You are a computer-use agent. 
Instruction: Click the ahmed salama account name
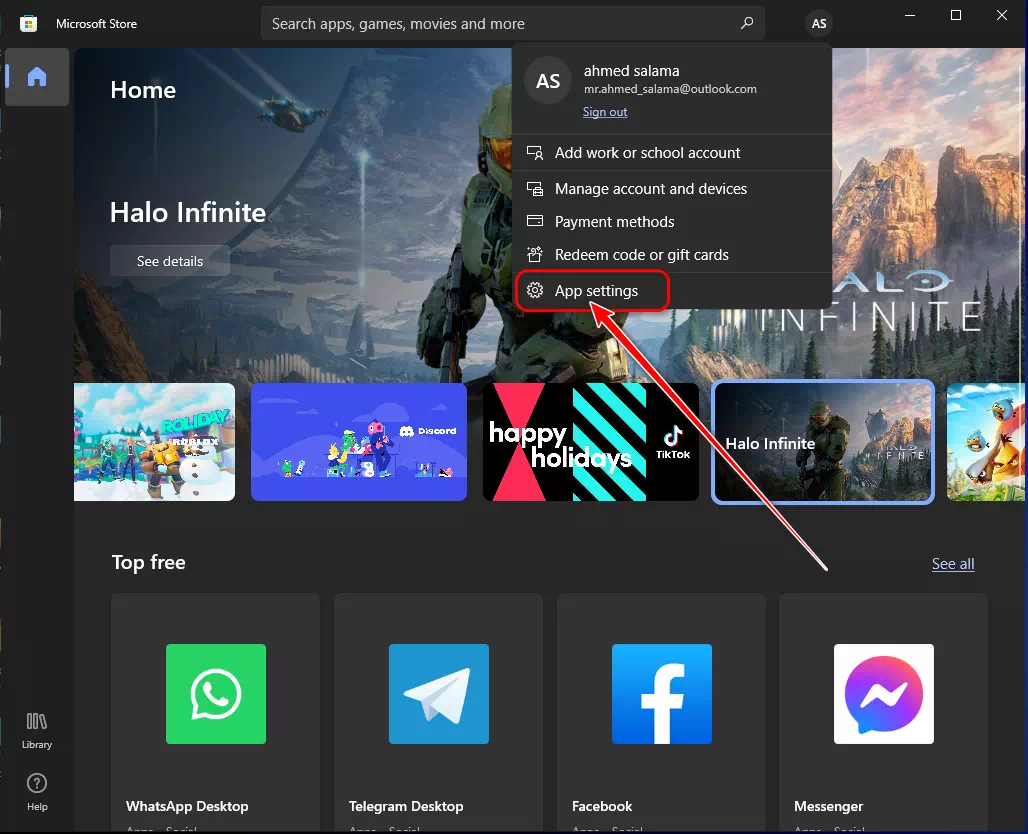[x=631, y=71]
